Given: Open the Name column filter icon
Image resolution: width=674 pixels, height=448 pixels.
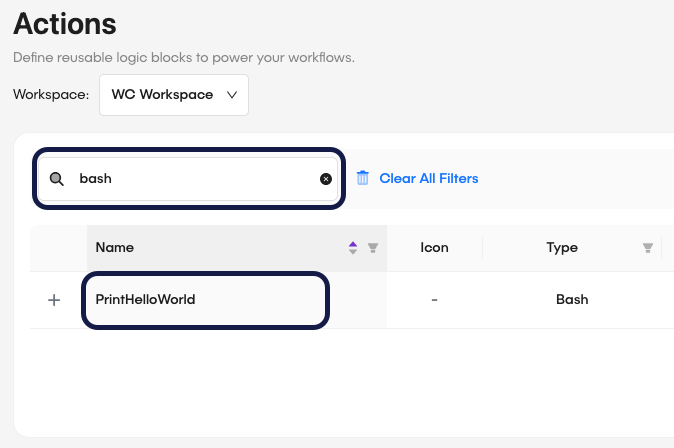Looking at the screenshot, I should point(372,248).
